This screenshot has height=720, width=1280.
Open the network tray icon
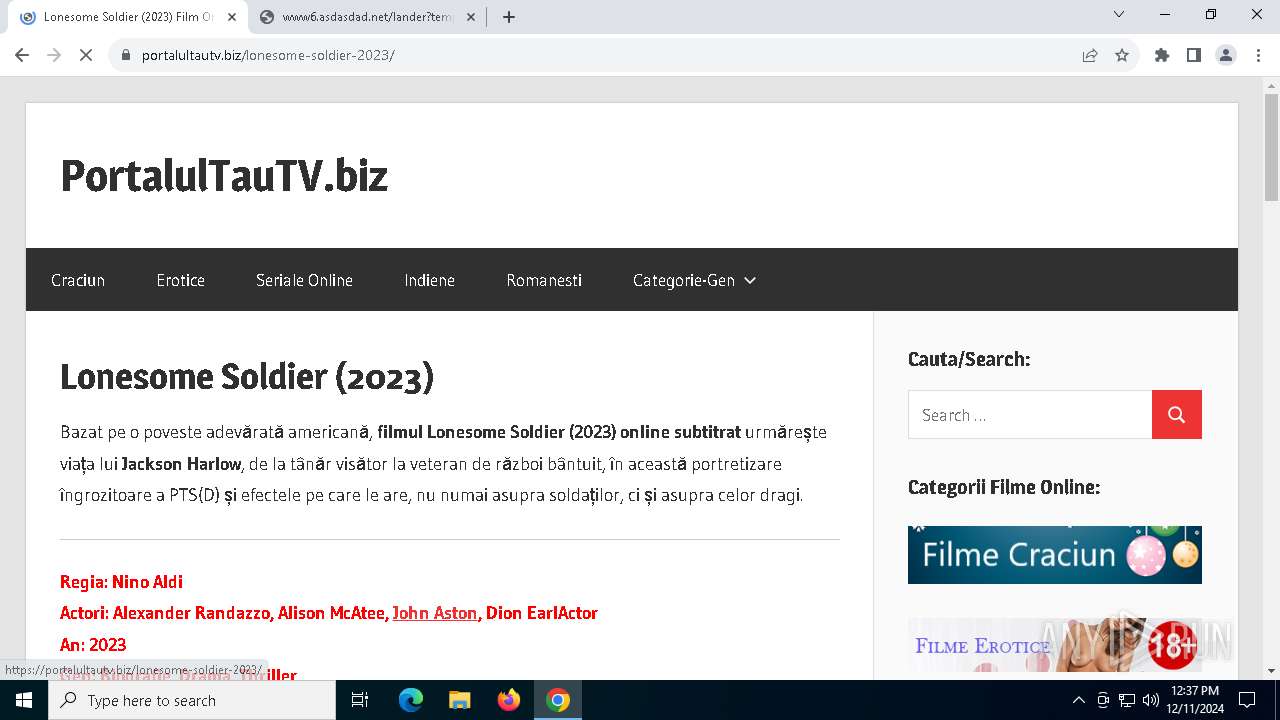[1127, 700]
